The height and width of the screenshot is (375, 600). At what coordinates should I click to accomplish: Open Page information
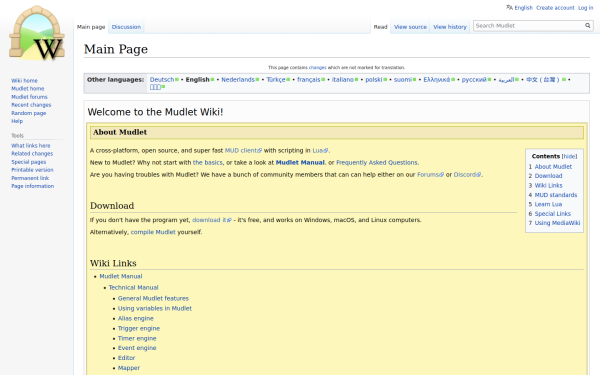pyautogui.click(x=33, y=186)
